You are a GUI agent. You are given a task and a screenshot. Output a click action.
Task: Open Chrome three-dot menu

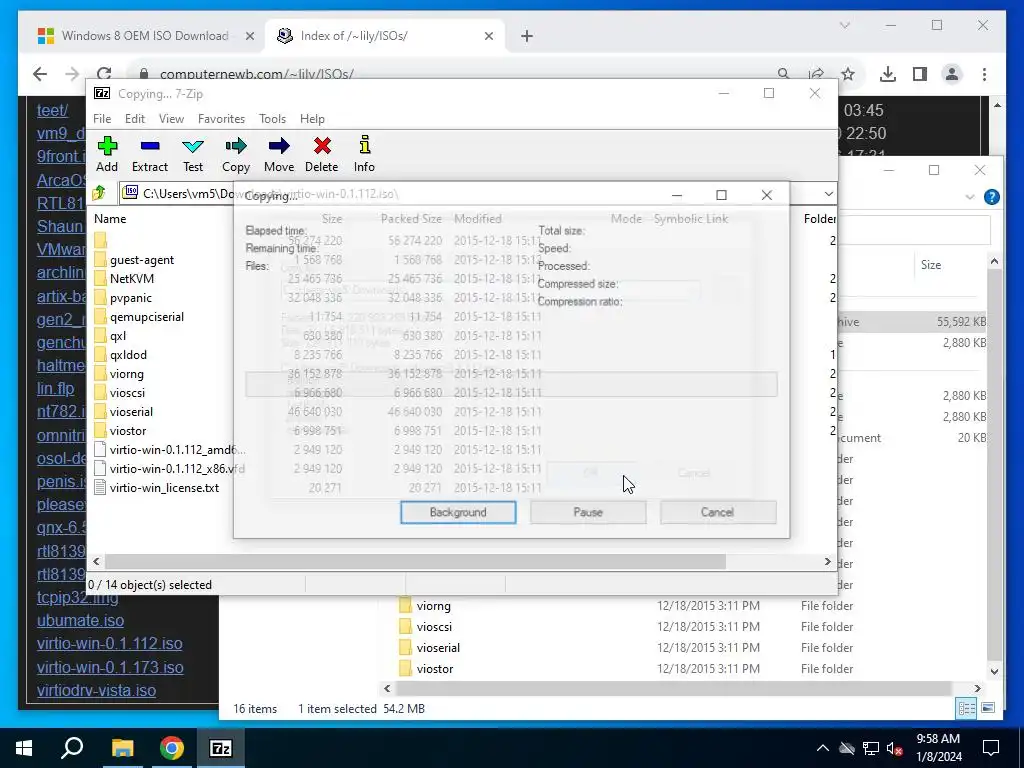984,74
